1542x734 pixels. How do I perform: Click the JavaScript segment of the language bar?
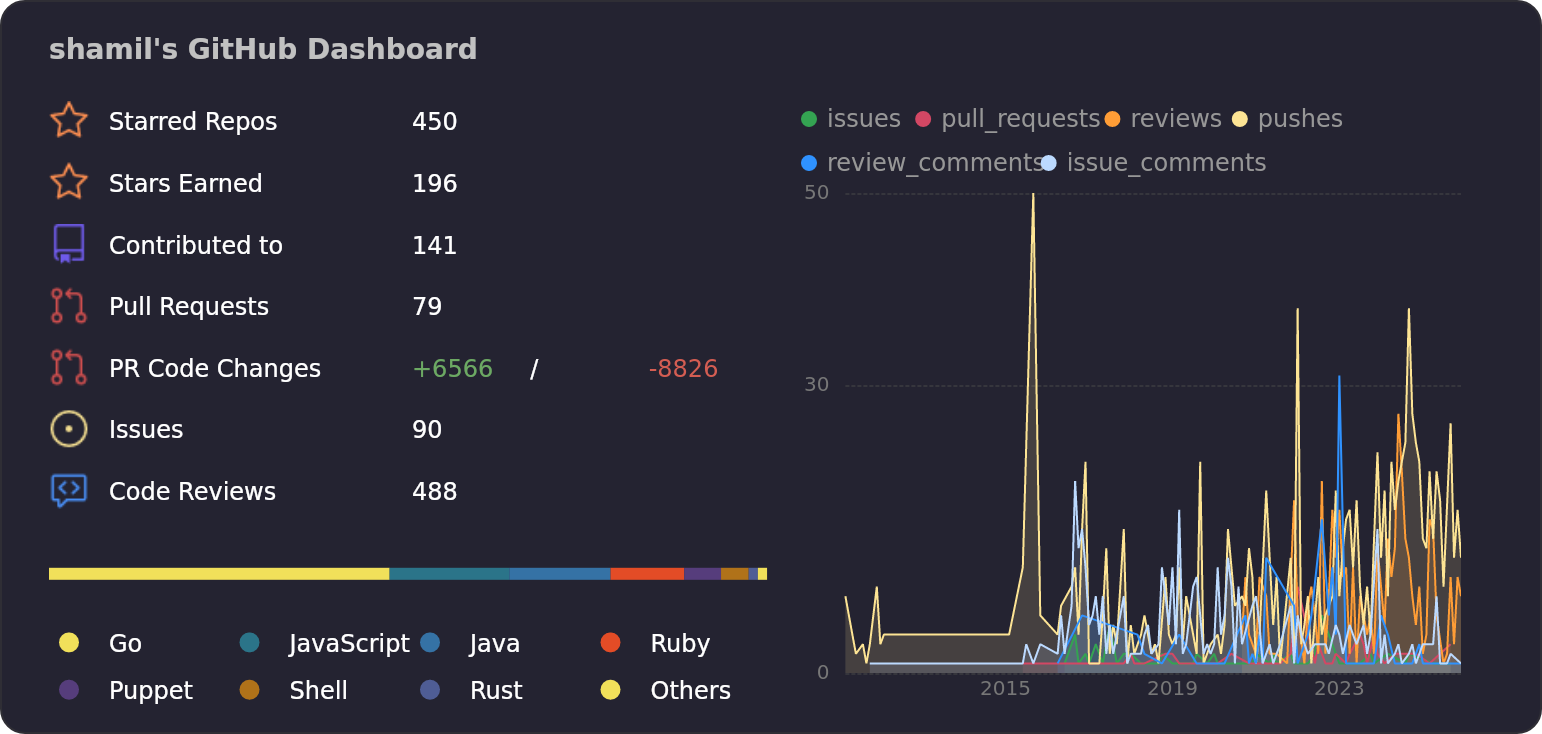[x=448, y=573]
